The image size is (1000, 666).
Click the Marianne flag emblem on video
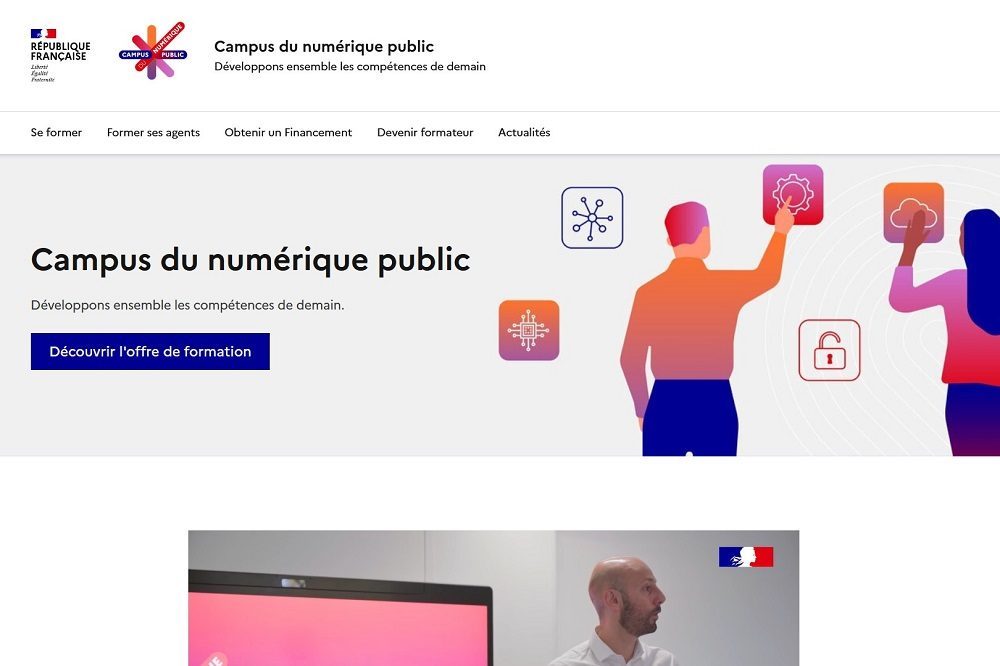pyautogui.click(x=746, y=557)
